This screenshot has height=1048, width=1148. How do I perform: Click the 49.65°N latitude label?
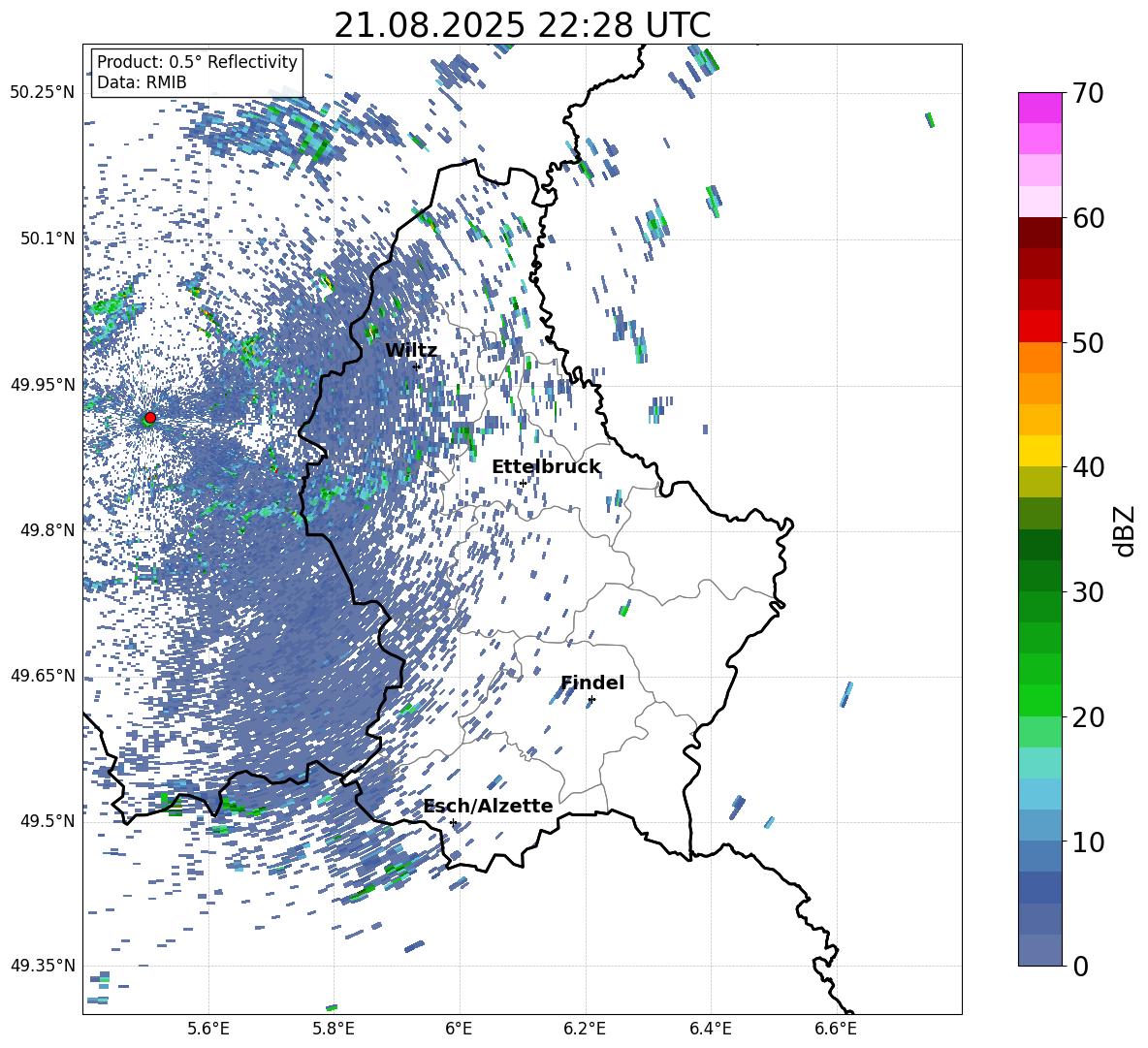point(43,676)
